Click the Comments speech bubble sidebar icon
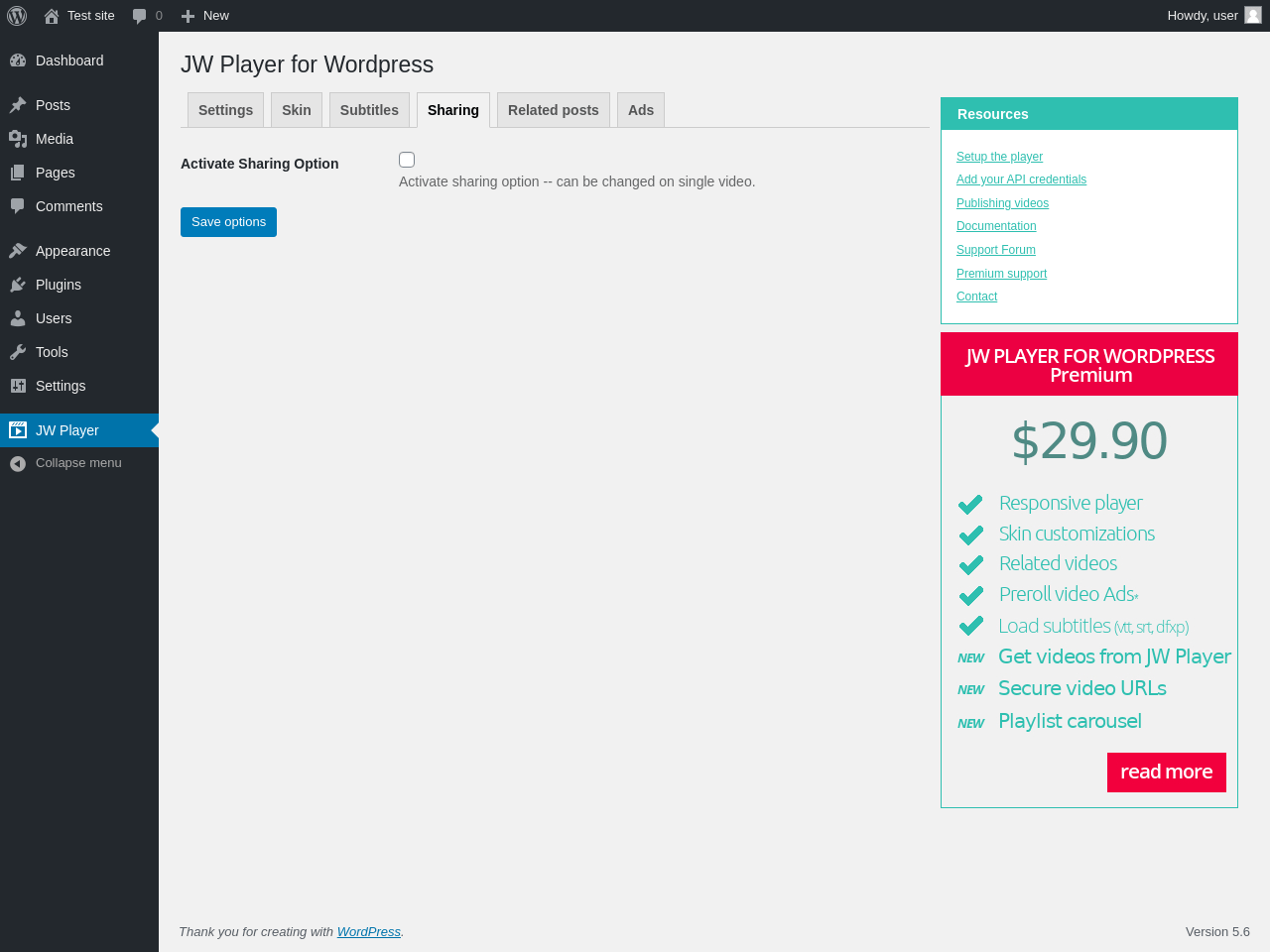1270x952 pixels. click(x=18, y=206)
